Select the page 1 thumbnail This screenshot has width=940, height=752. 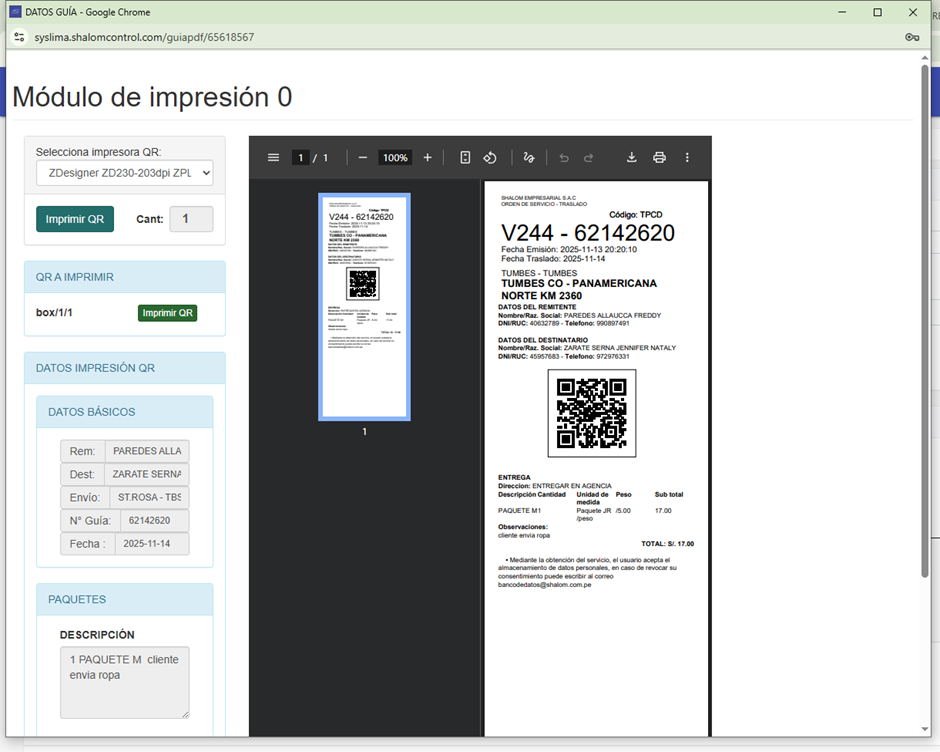(364, 306)
